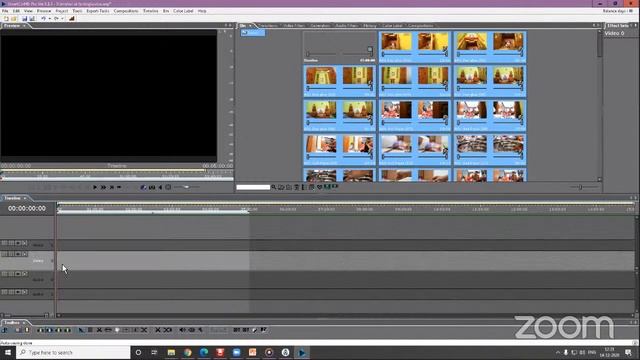This screenshot has height=360, width=640.
Task: Click the Bin search input field
Action: (253, 187)
